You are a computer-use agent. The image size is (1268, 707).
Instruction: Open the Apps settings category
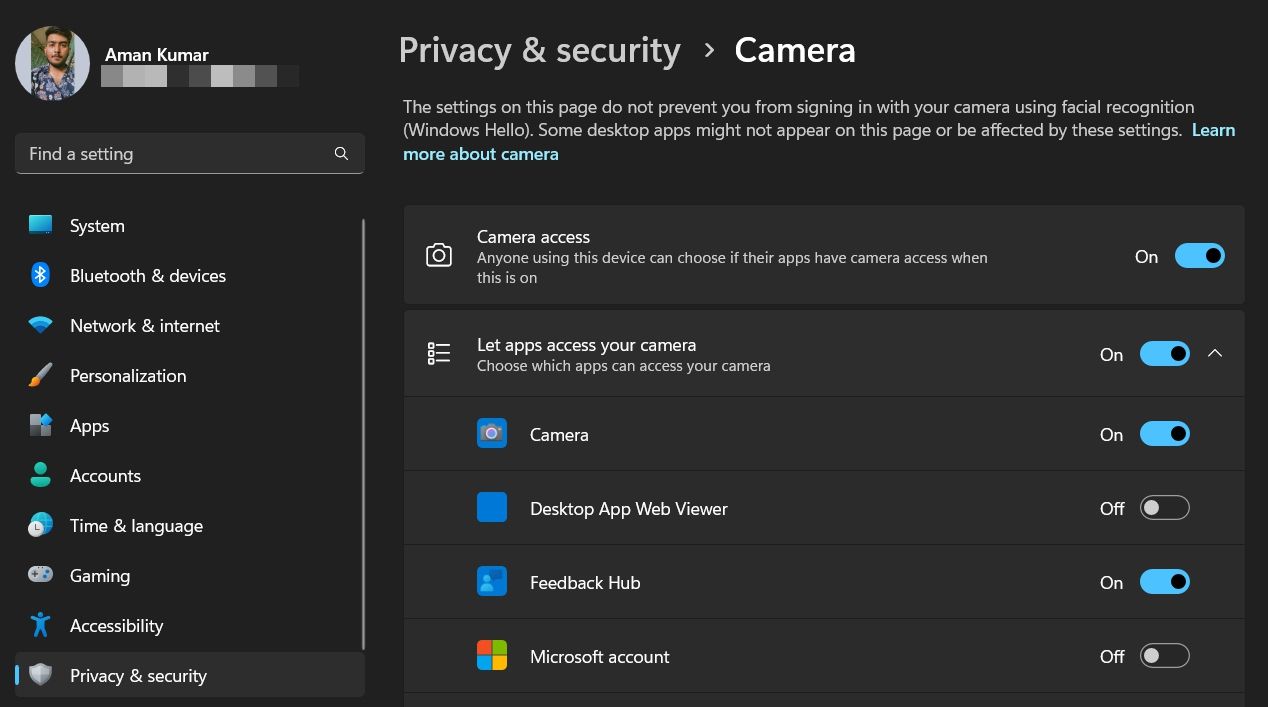point(190,426)
